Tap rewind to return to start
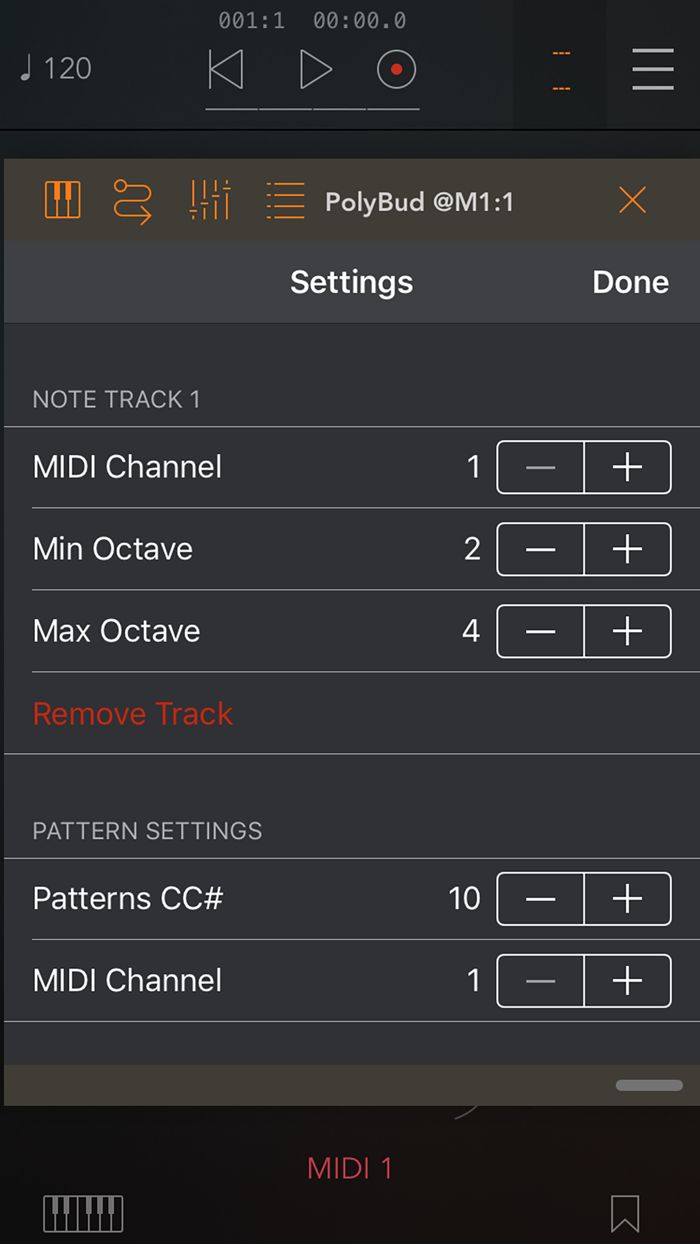The width and height of the screenshot is (700, 1244). point(226,70)
